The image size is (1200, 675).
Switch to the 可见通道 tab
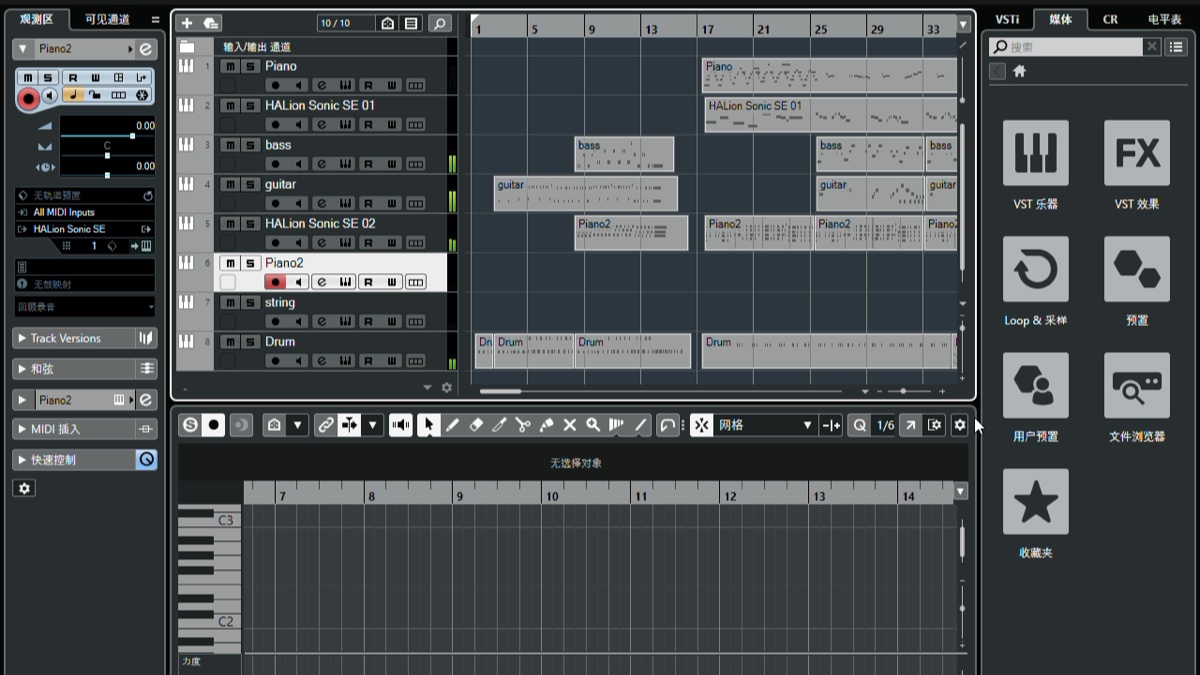point(107,19)
